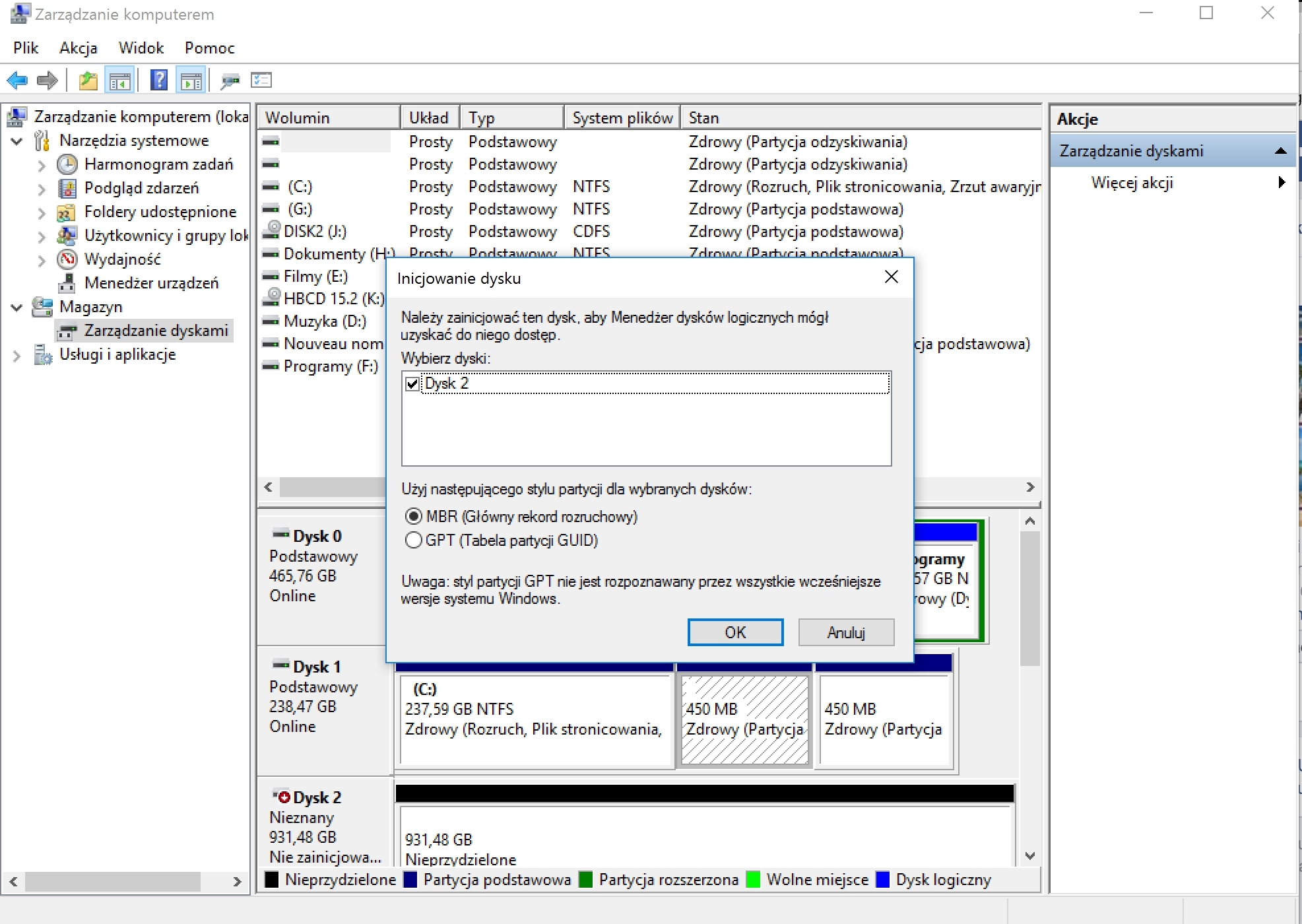Click the HBCD 15.2 (K:) disc icon
This screenshot has width=1302, height=924.
tap(271, 298)
